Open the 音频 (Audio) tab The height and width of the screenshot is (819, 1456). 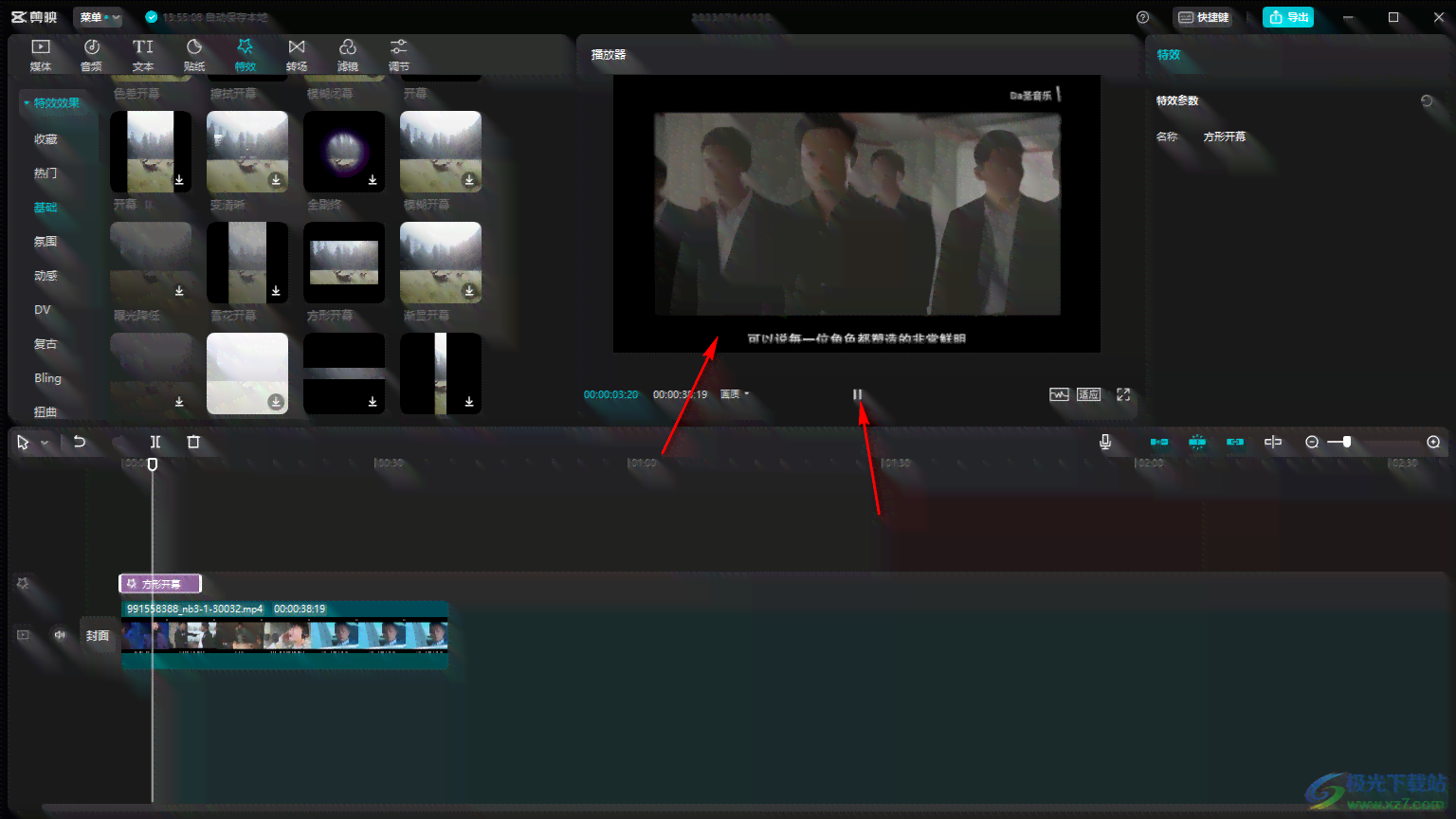point(92,55)
